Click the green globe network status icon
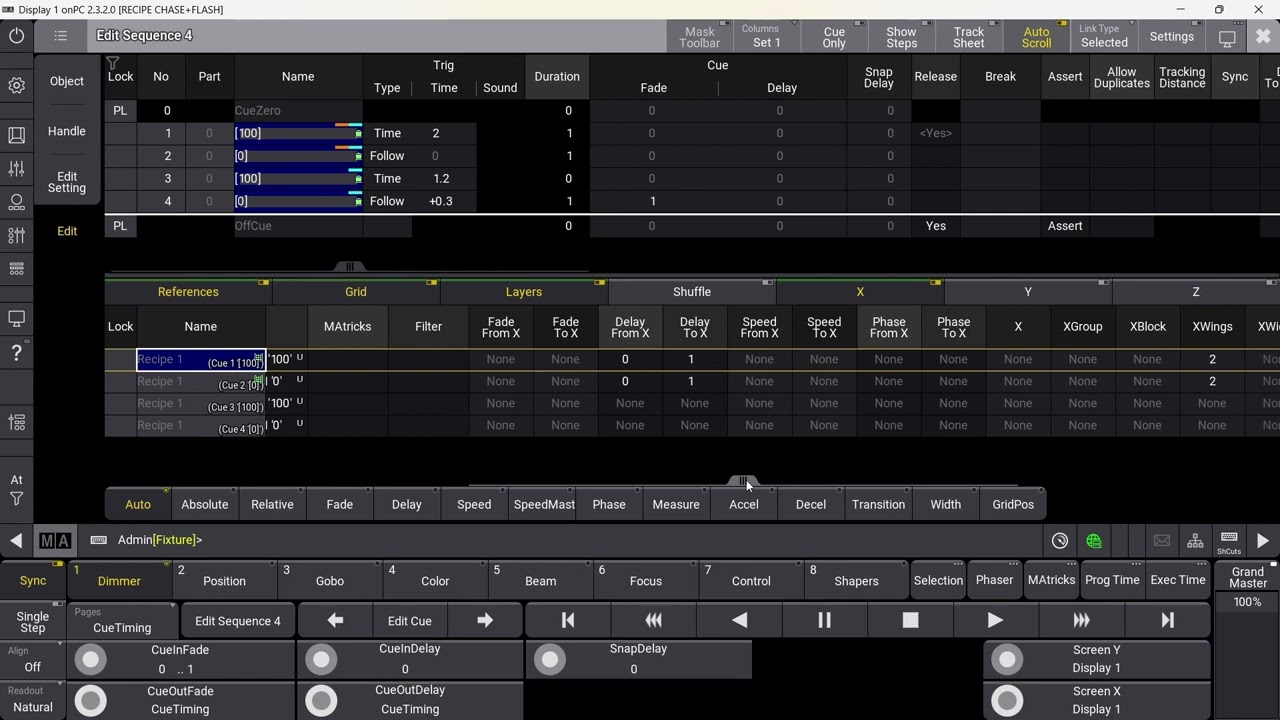This screenshot has height=720, width=1280. 1094,541
